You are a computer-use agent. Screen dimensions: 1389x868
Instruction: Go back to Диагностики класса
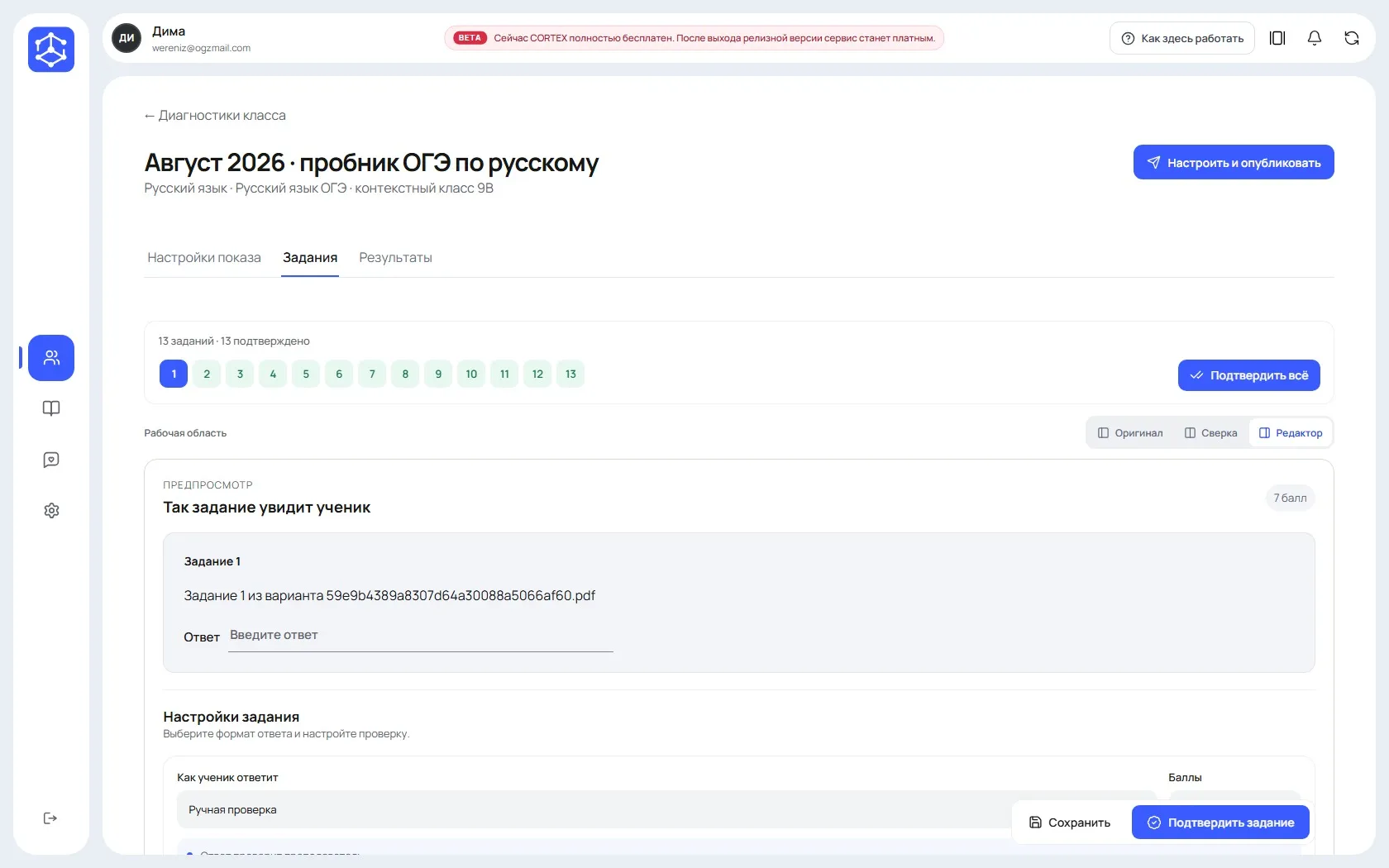pos(215,116)
